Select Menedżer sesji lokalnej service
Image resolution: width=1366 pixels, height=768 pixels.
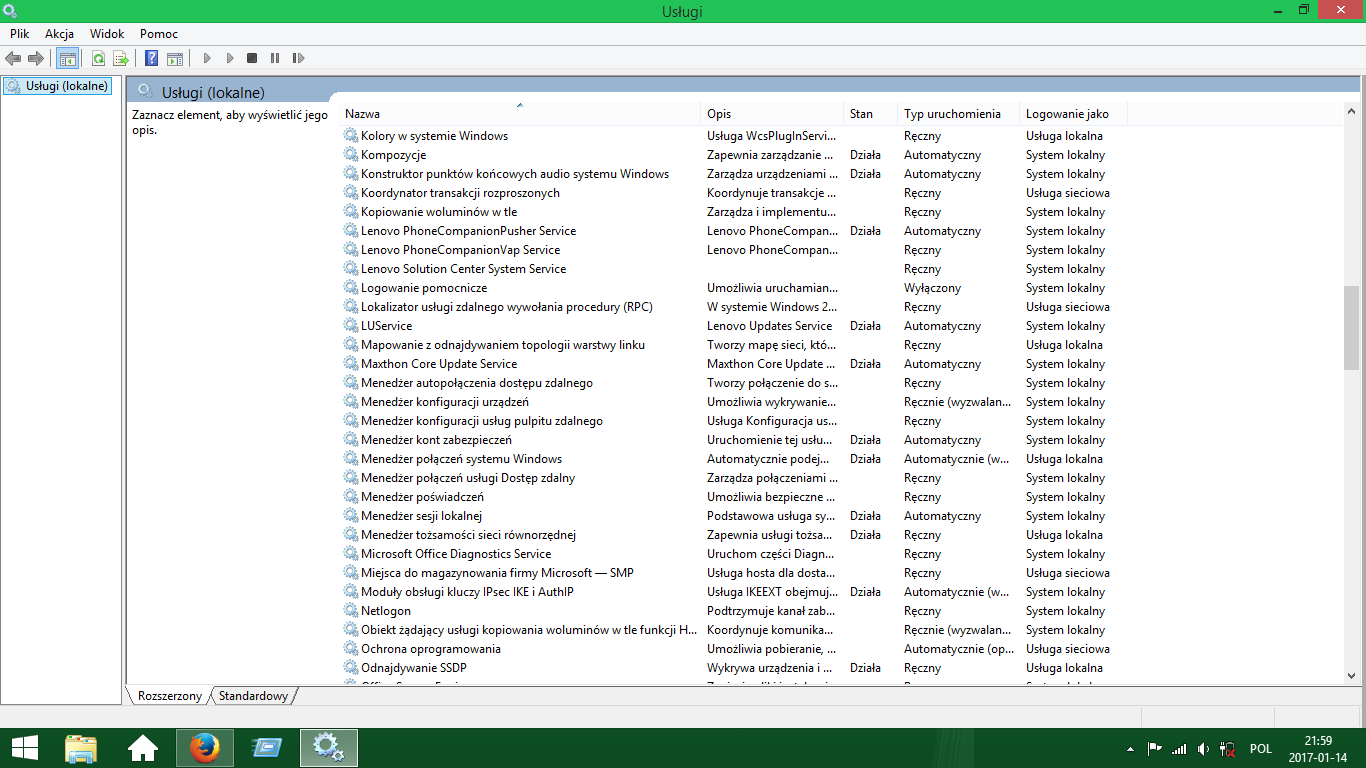point(421,516)
